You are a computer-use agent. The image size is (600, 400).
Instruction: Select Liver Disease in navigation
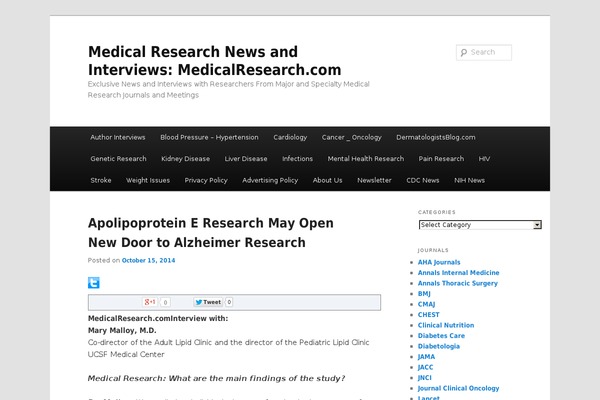[246, 159]
